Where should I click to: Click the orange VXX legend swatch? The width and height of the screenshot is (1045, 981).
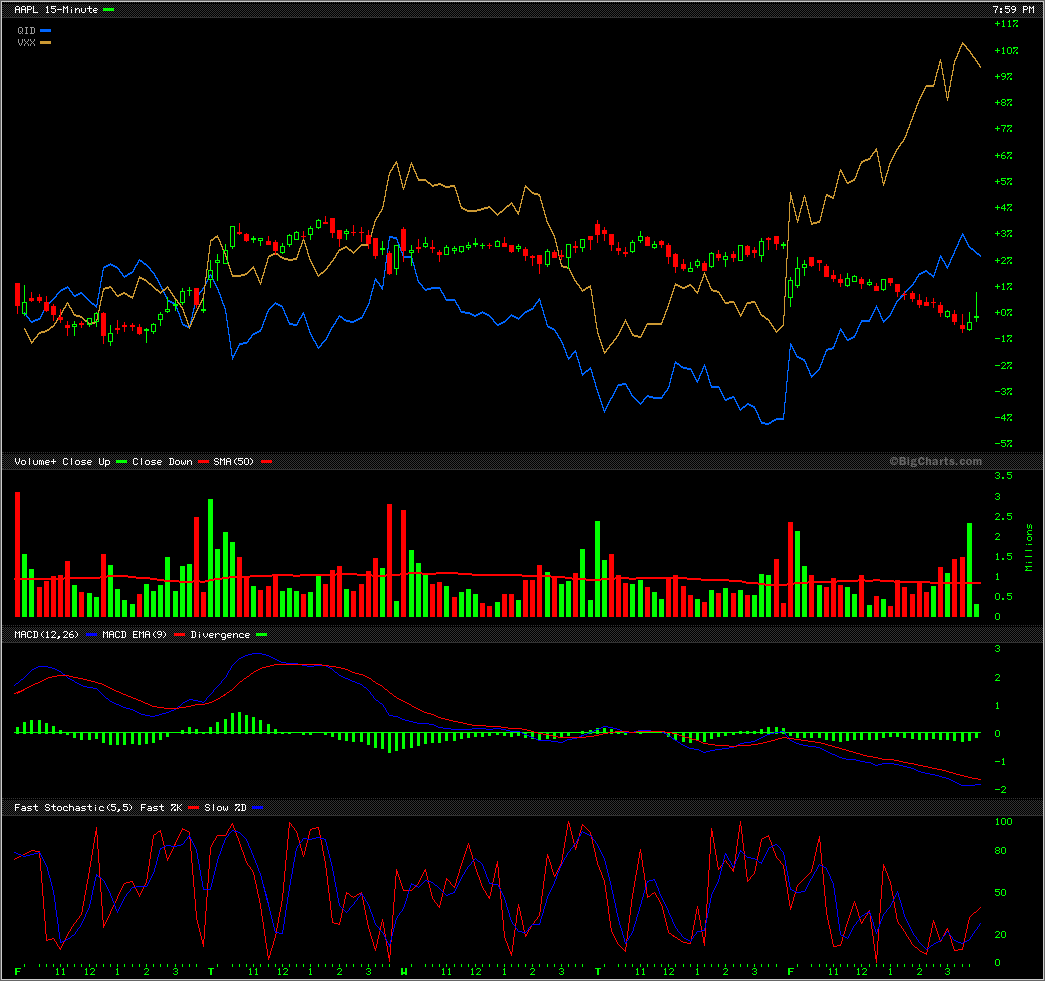tap(45, 42)
